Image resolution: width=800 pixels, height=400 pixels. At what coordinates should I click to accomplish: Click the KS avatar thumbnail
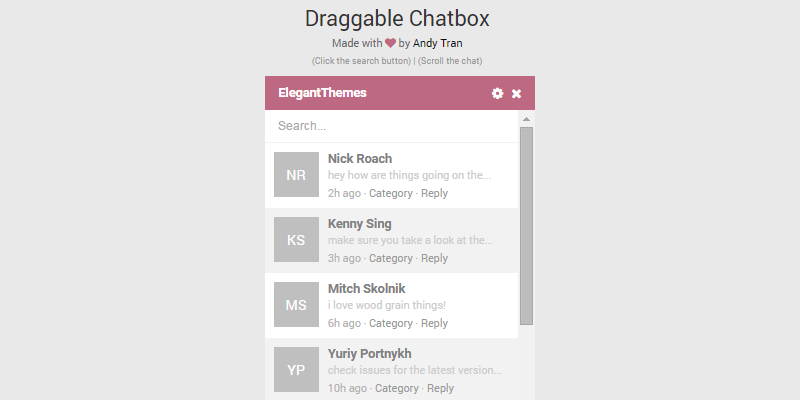point(296,240)
